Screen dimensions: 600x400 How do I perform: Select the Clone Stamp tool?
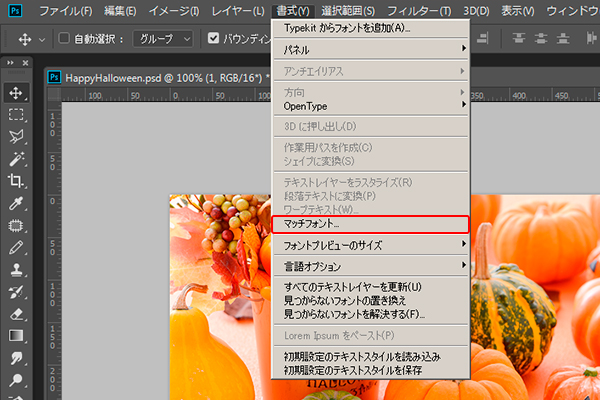(x=16, y=269)
